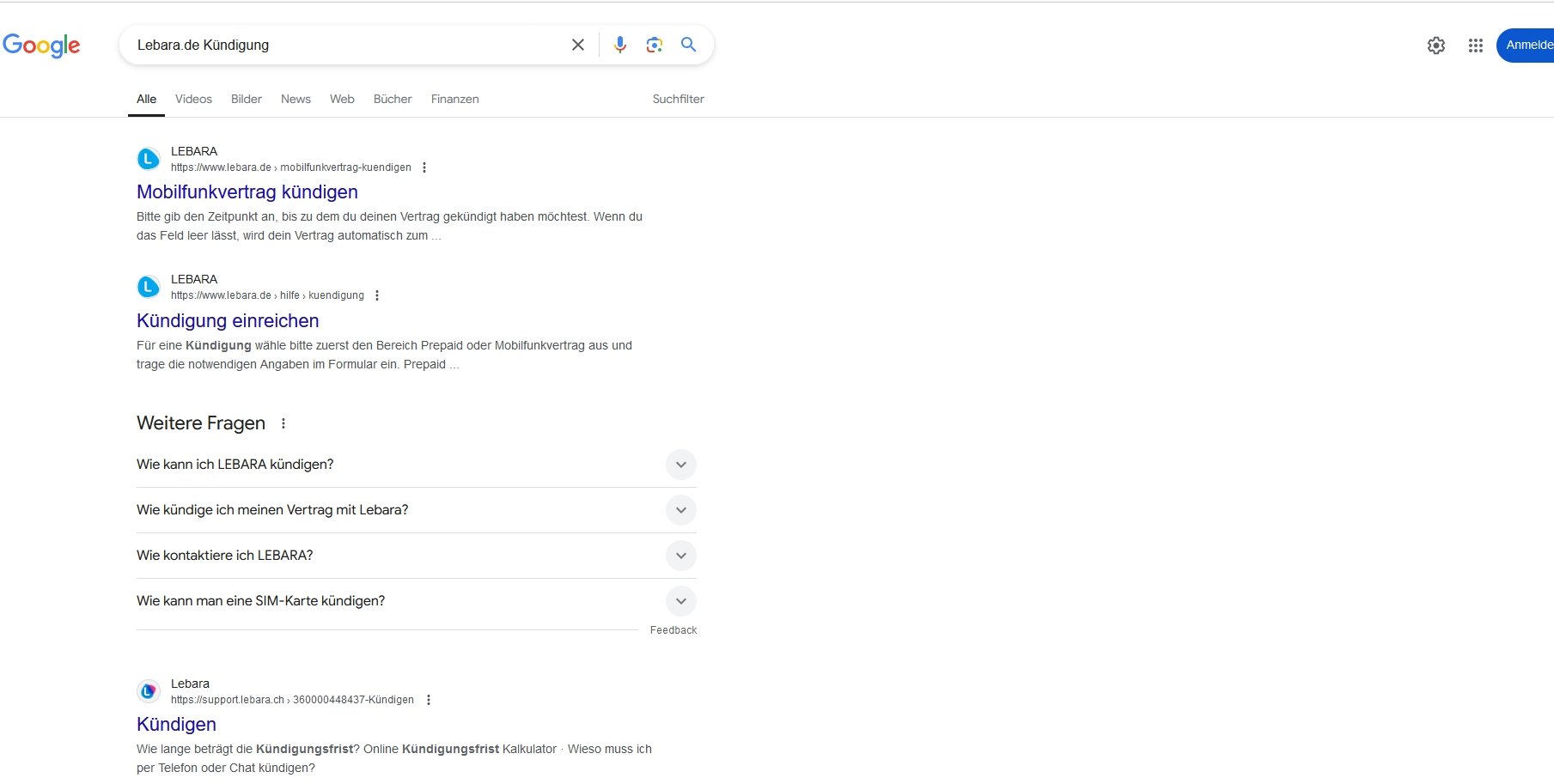This screenshot has width=1554, height=784.
Task: Open three-dot menu next to mobilfunkvertrag-kuendigen URL
Action: point(424,167)
